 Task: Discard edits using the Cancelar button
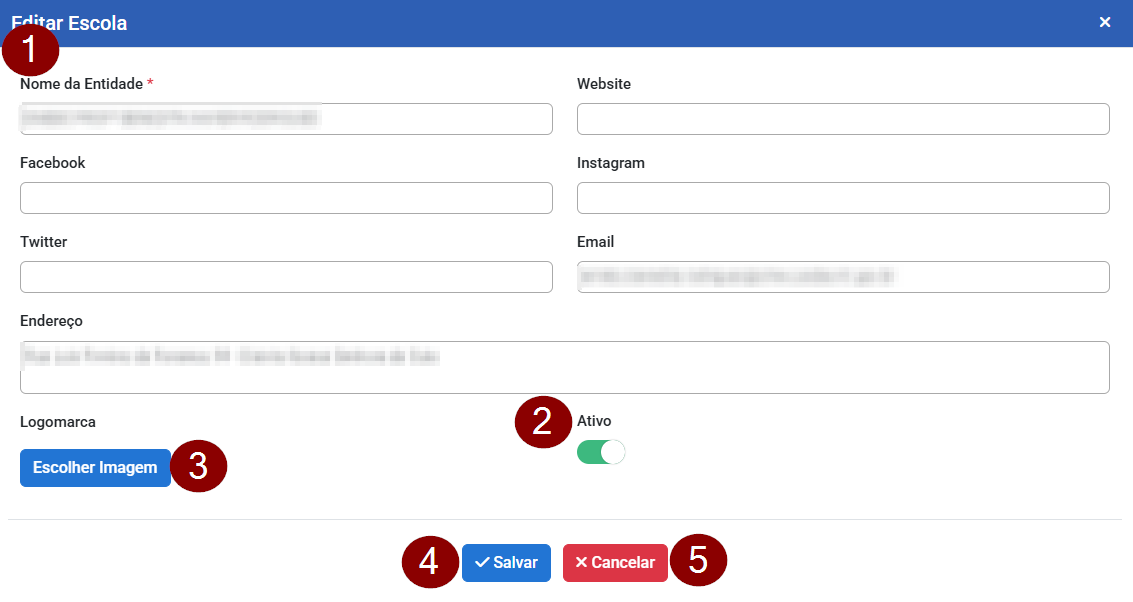pos(615,563)
